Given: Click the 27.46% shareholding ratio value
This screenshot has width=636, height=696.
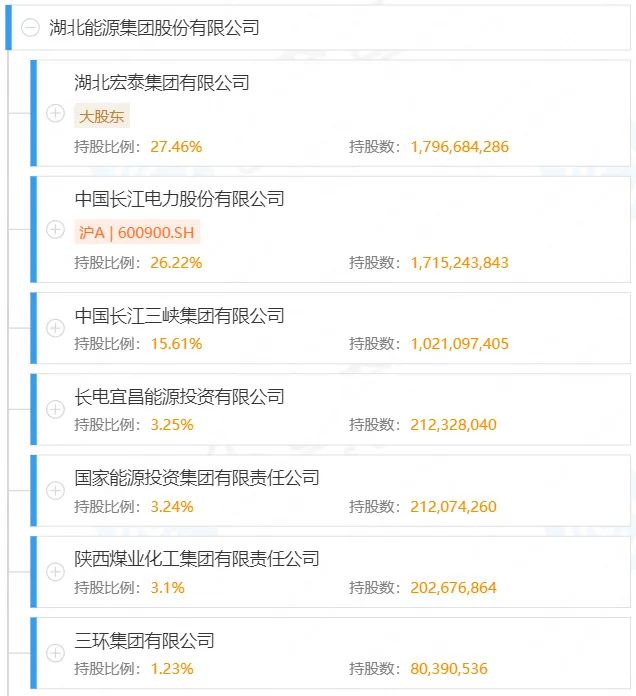Looking at the screenshot, I should (176, 147).
